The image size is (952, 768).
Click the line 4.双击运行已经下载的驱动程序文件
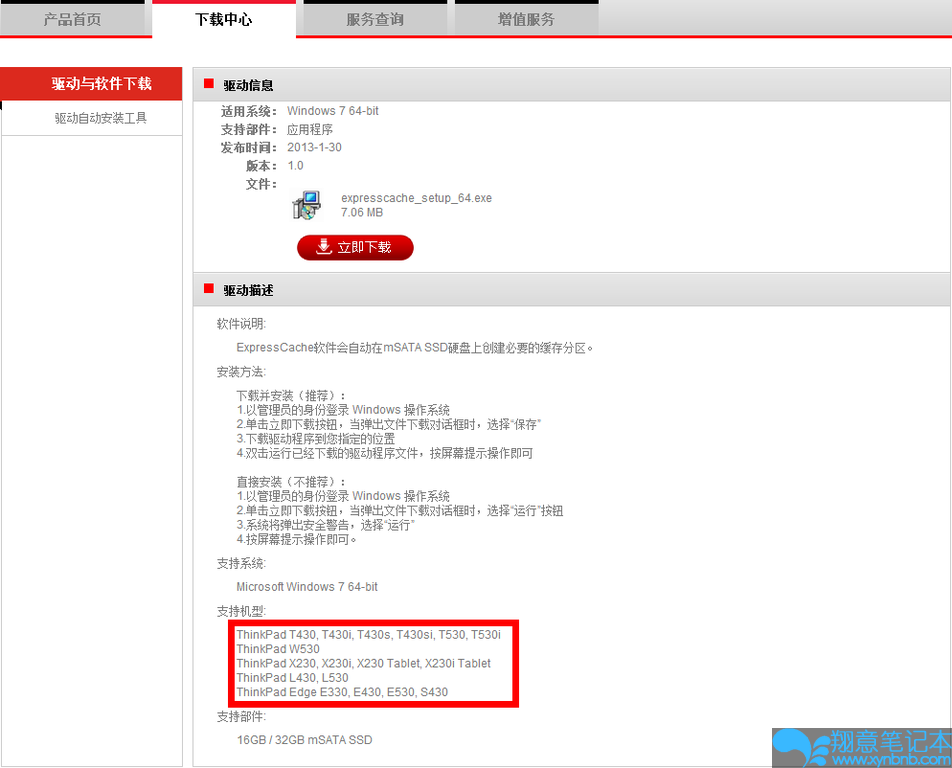click(384, 454)
